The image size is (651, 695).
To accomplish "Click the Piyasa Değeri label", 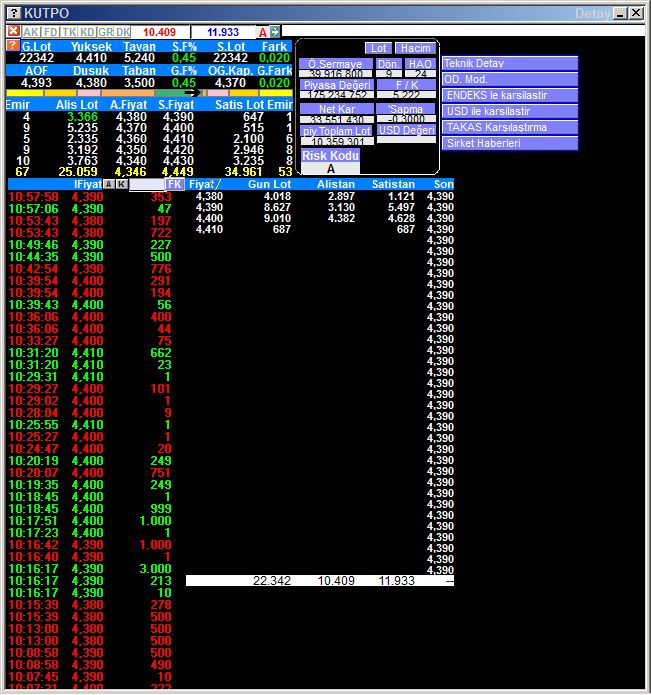I will pyautogui.click(x=337, y=85).
